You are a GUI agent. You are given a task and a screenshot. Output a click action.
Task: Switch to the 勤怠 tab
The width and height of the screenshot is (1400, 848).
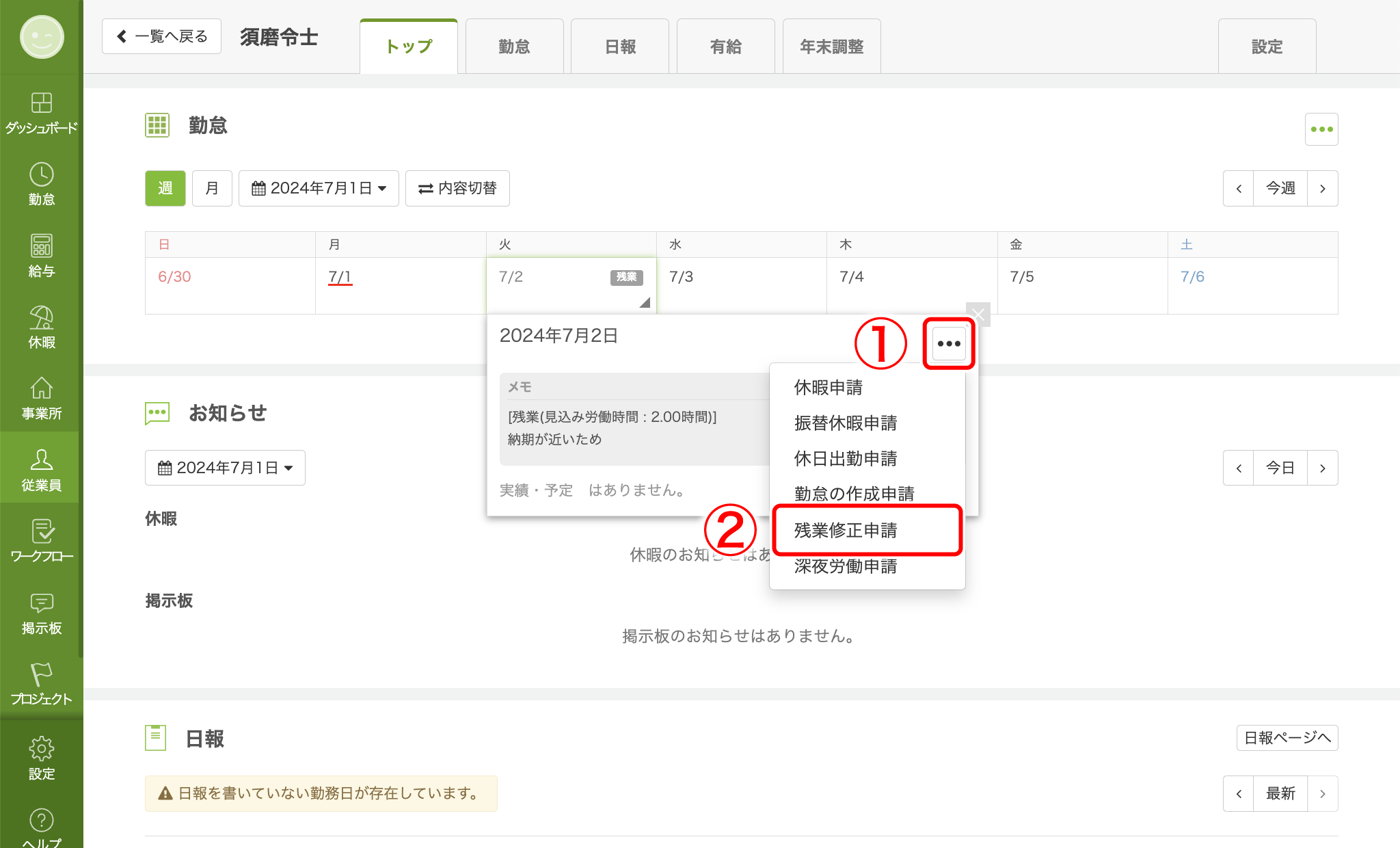coord(514,47)
